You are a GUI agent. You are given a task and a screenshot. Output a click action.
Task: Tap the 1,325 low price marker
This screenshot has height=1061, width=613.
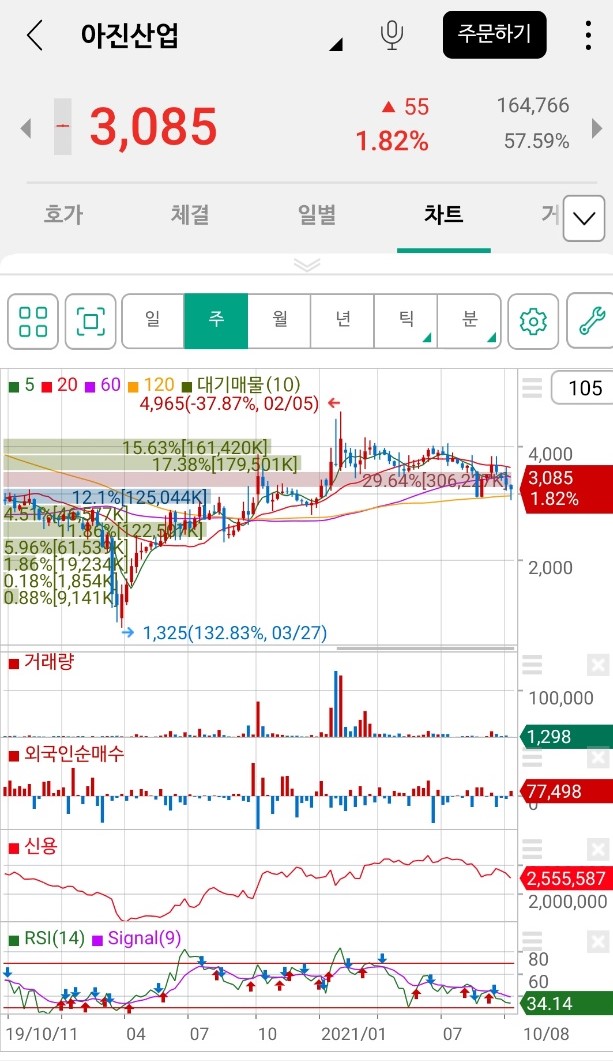(225, 633)
